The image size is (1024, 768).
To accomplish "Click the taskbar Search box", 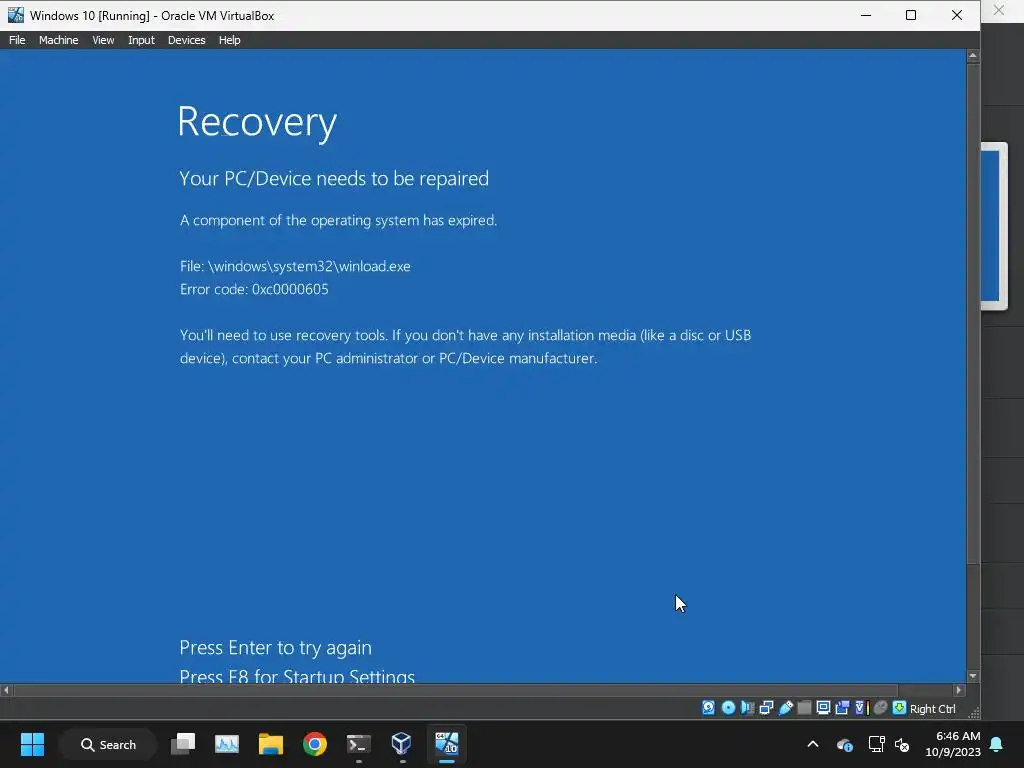I will (x=108, y=744).
